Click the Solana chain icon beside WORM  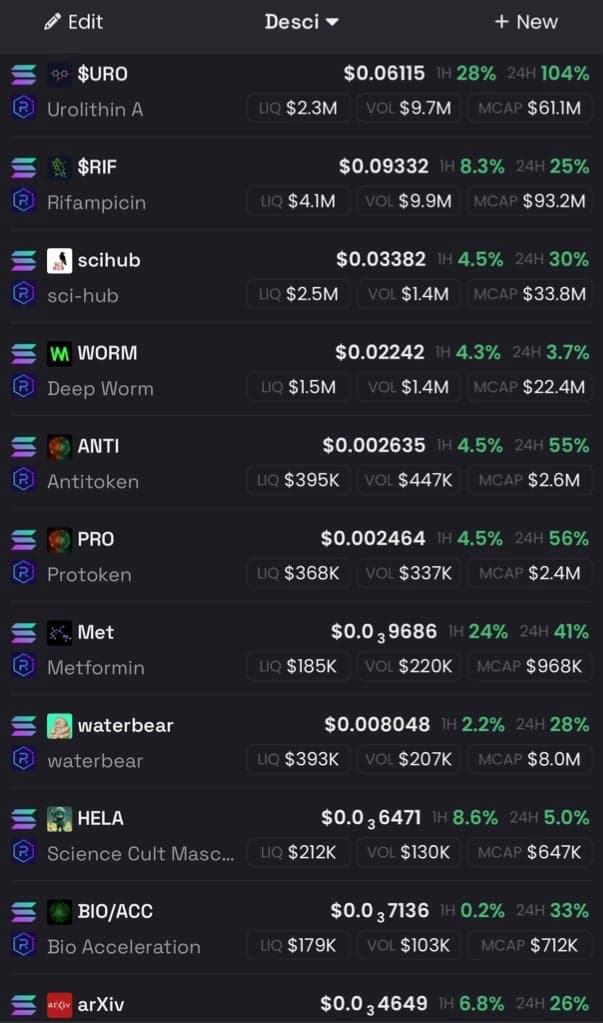pos(23,353)
